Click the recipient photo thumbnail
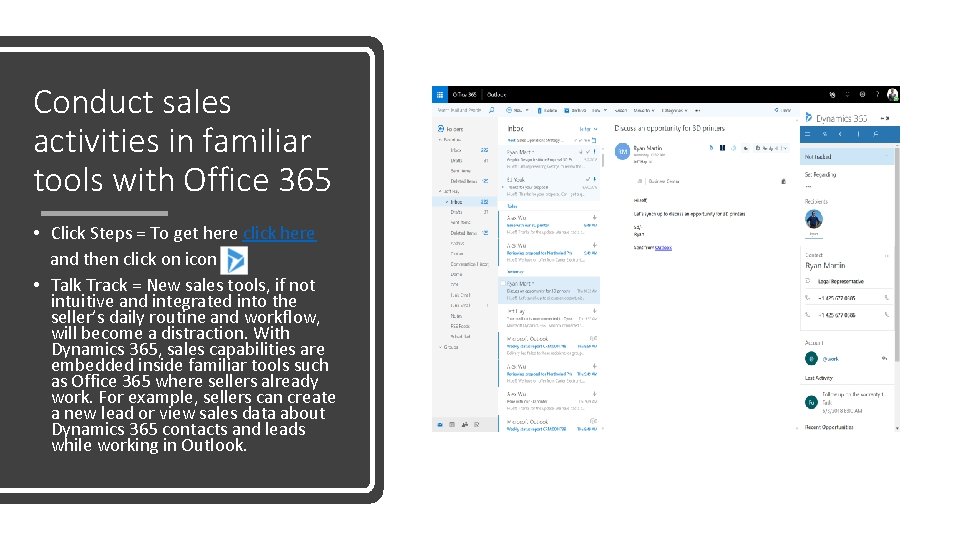The width and height of the screenshot is (960, 540). [x=814, y=219]
